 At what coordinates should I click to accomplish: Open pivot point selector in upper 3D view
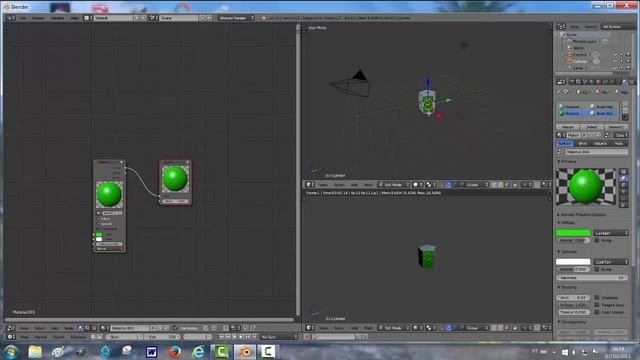(430, 185)
